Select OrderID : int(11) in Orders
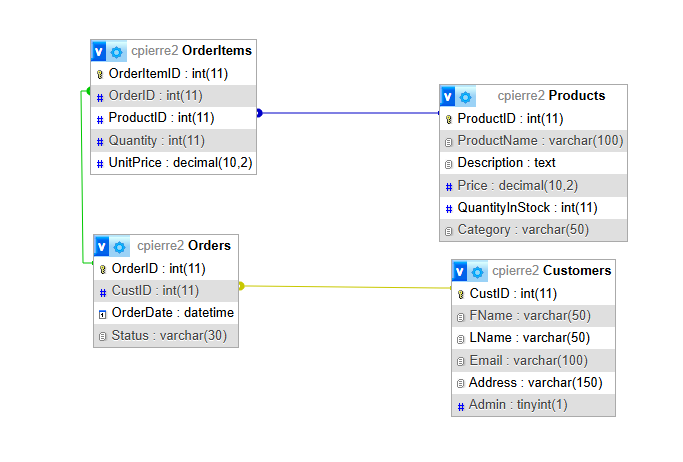Screen dimensions: 683x462 [166, 269]
